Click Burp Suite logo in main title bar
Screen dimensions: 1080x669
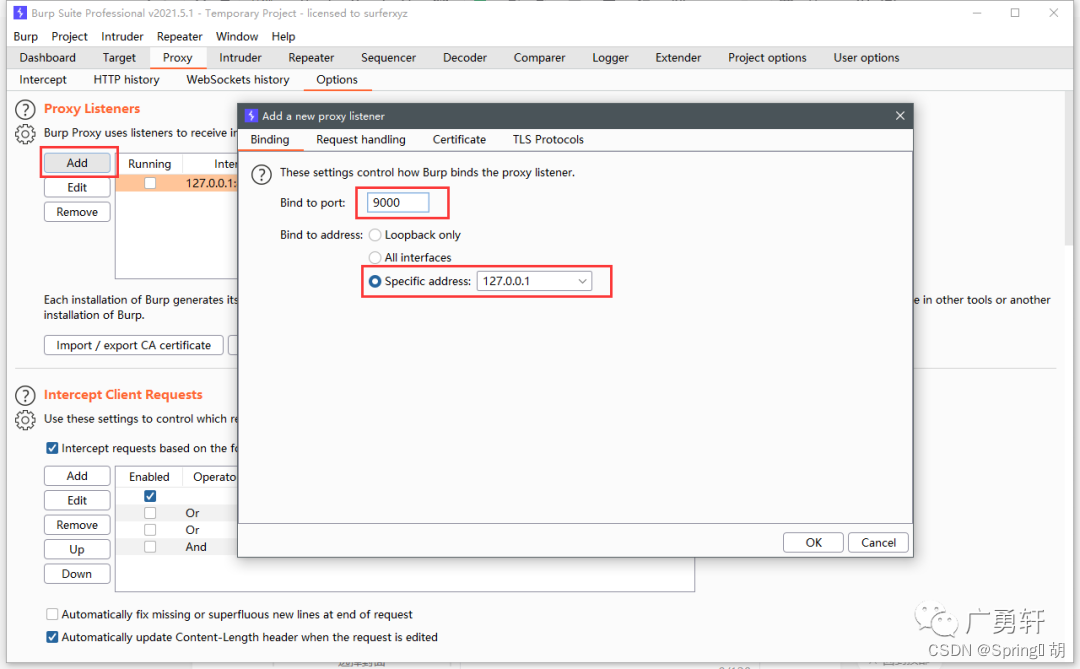click(x=20, y=13)
